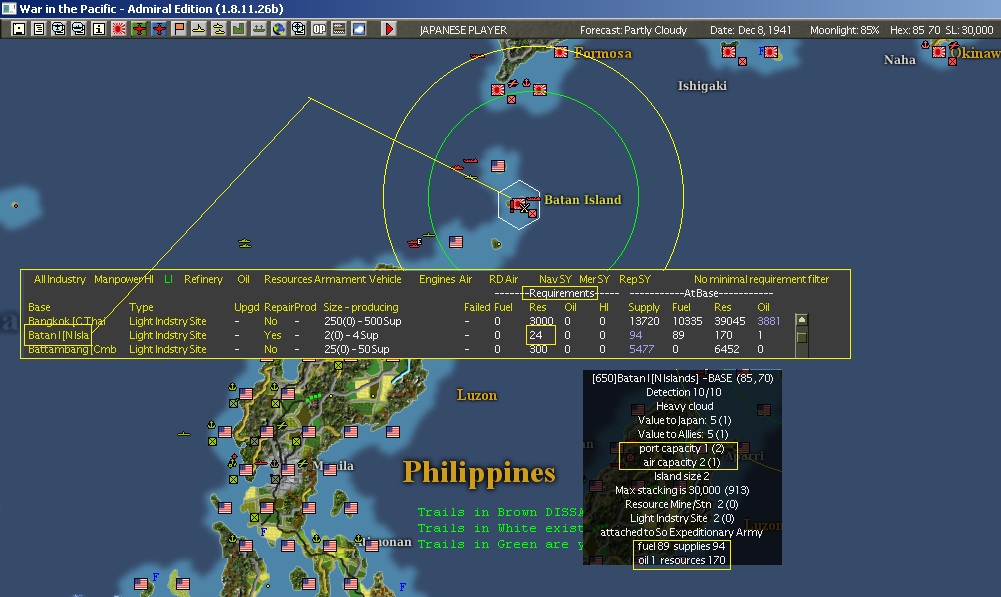Click the striped toolbar icon beside OP
Image resolution: width=1001 pixels, height=597 pixels.
pyautogui.click(x=339, y=29)
